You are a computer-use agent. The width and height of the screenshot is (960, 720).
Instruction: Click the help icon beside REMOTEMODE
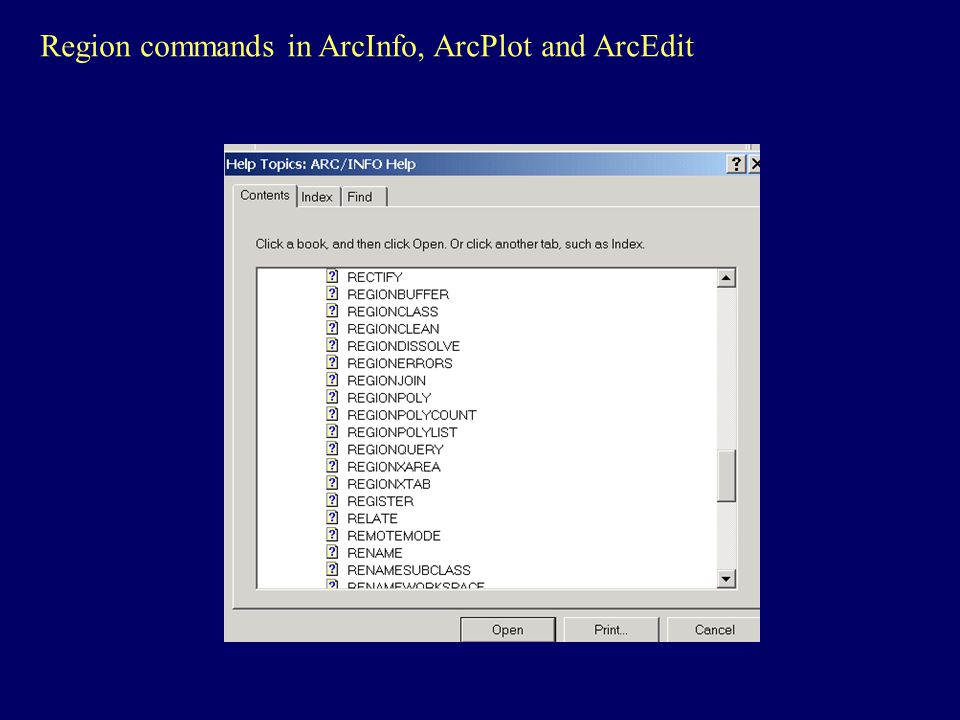332,535
